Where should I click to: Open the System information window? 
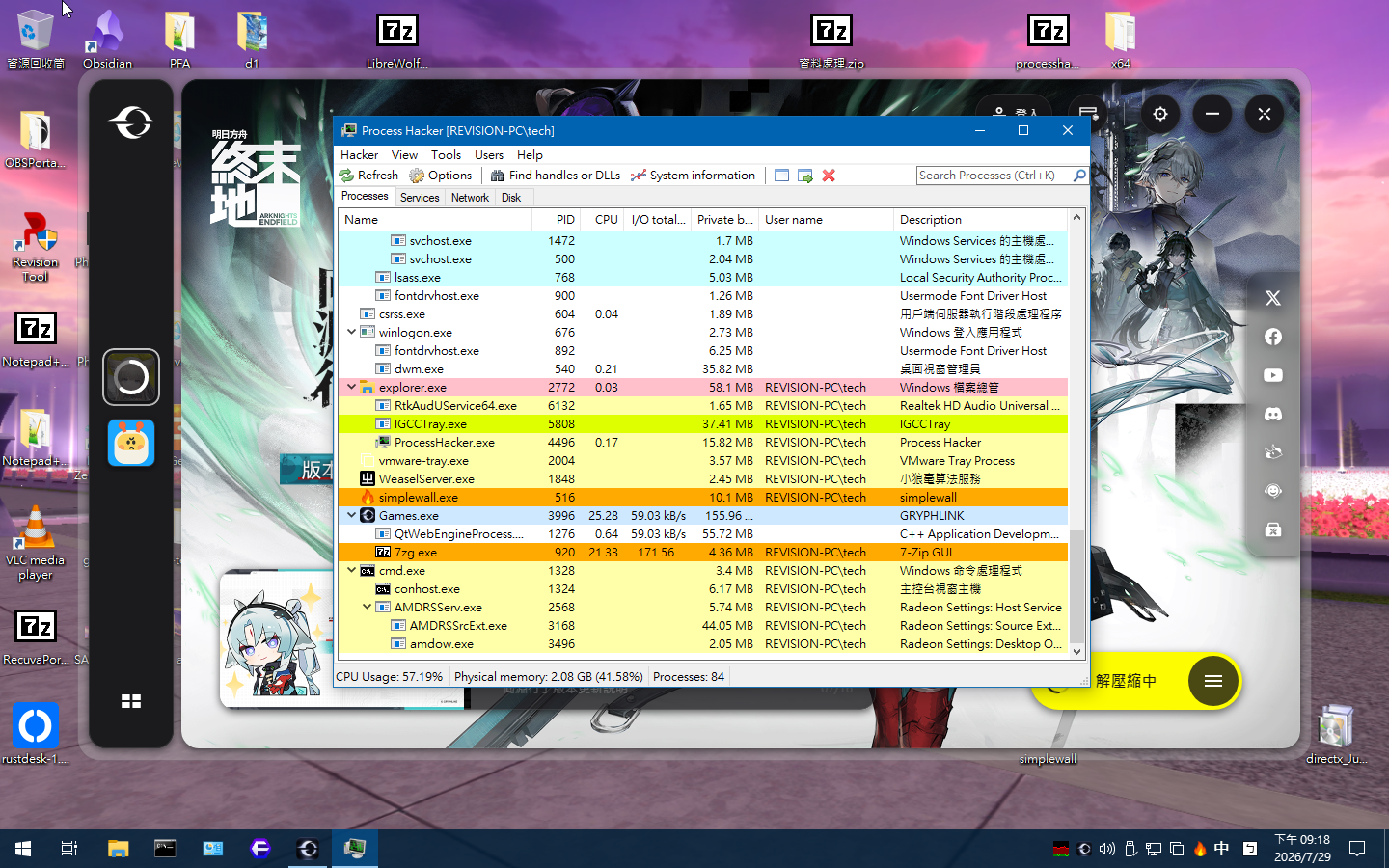click(x=693, y=176)
